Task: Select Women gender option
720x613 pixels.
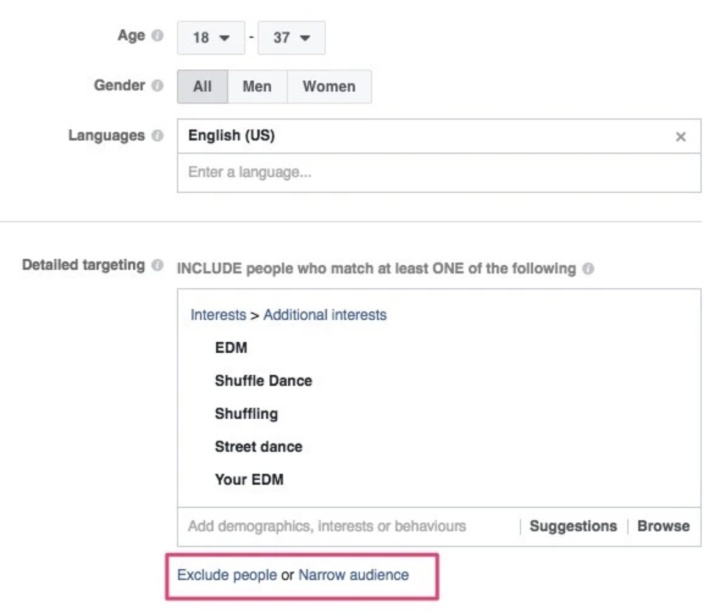Action: (329, 87)
